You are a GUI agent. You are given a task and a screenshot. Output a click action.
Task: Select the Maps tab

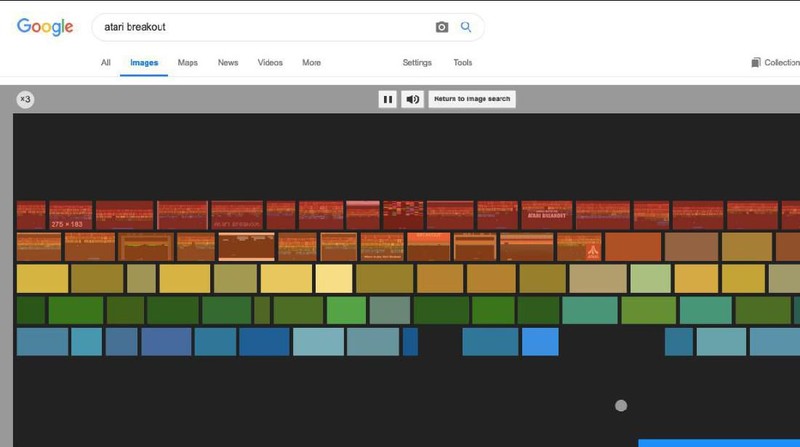[188, 63]
